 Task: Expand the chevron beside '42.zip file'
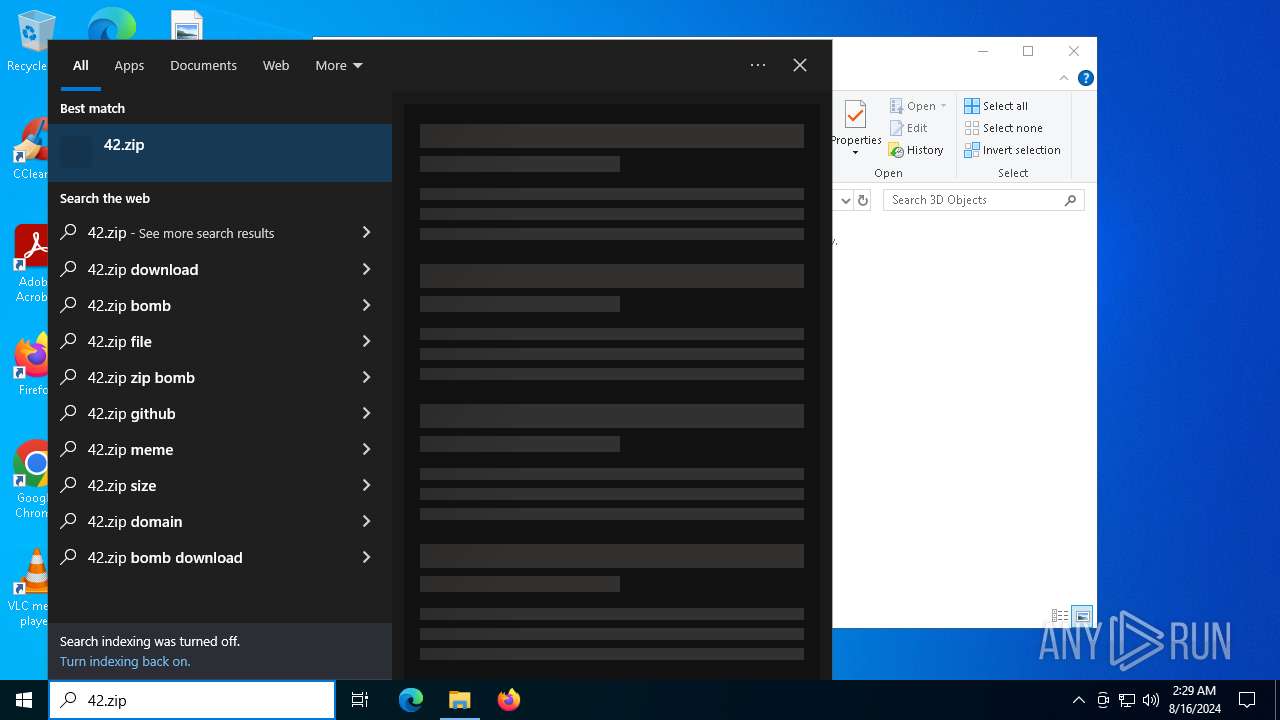(366, 341)
